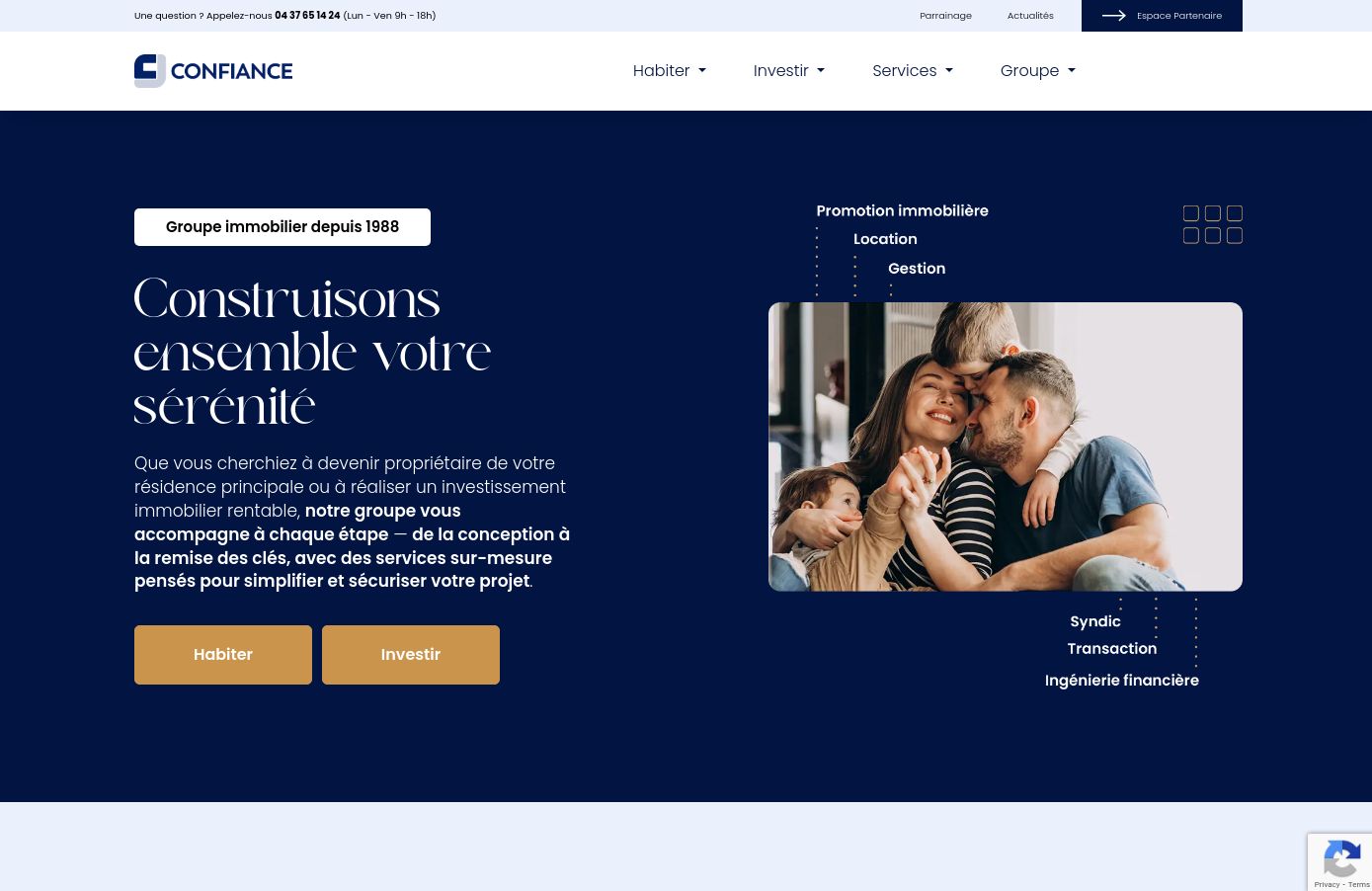Click the family photo image

1006,446
